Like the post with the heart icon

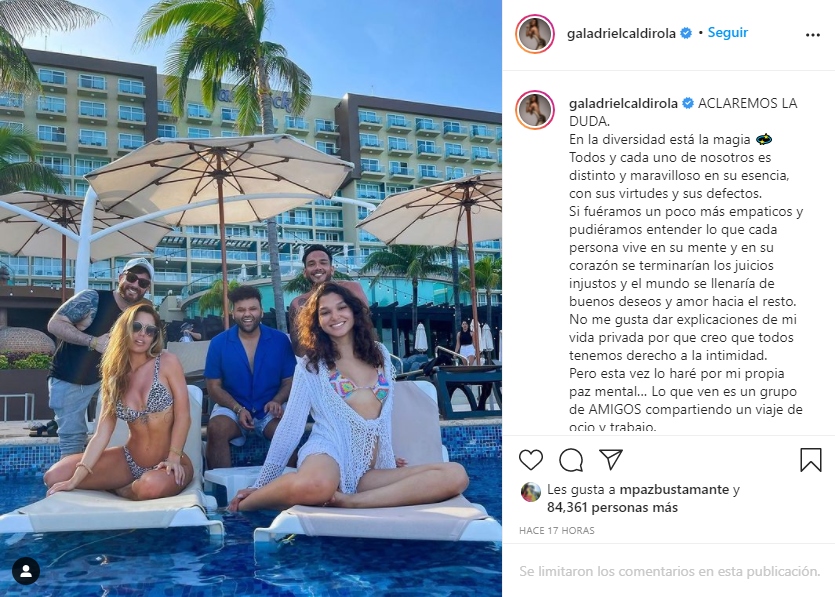point(530,460)
